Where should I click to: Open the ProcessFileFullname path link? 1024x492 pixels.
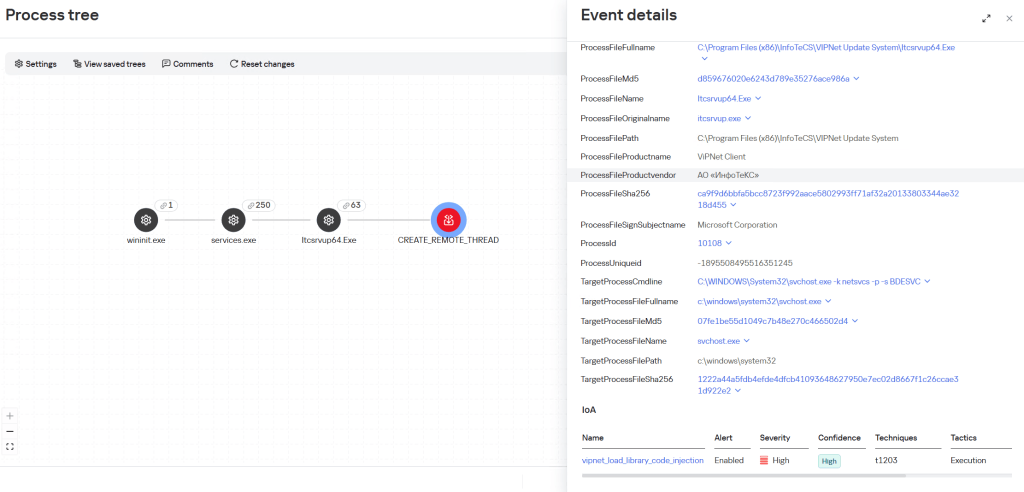click(827, 47)
